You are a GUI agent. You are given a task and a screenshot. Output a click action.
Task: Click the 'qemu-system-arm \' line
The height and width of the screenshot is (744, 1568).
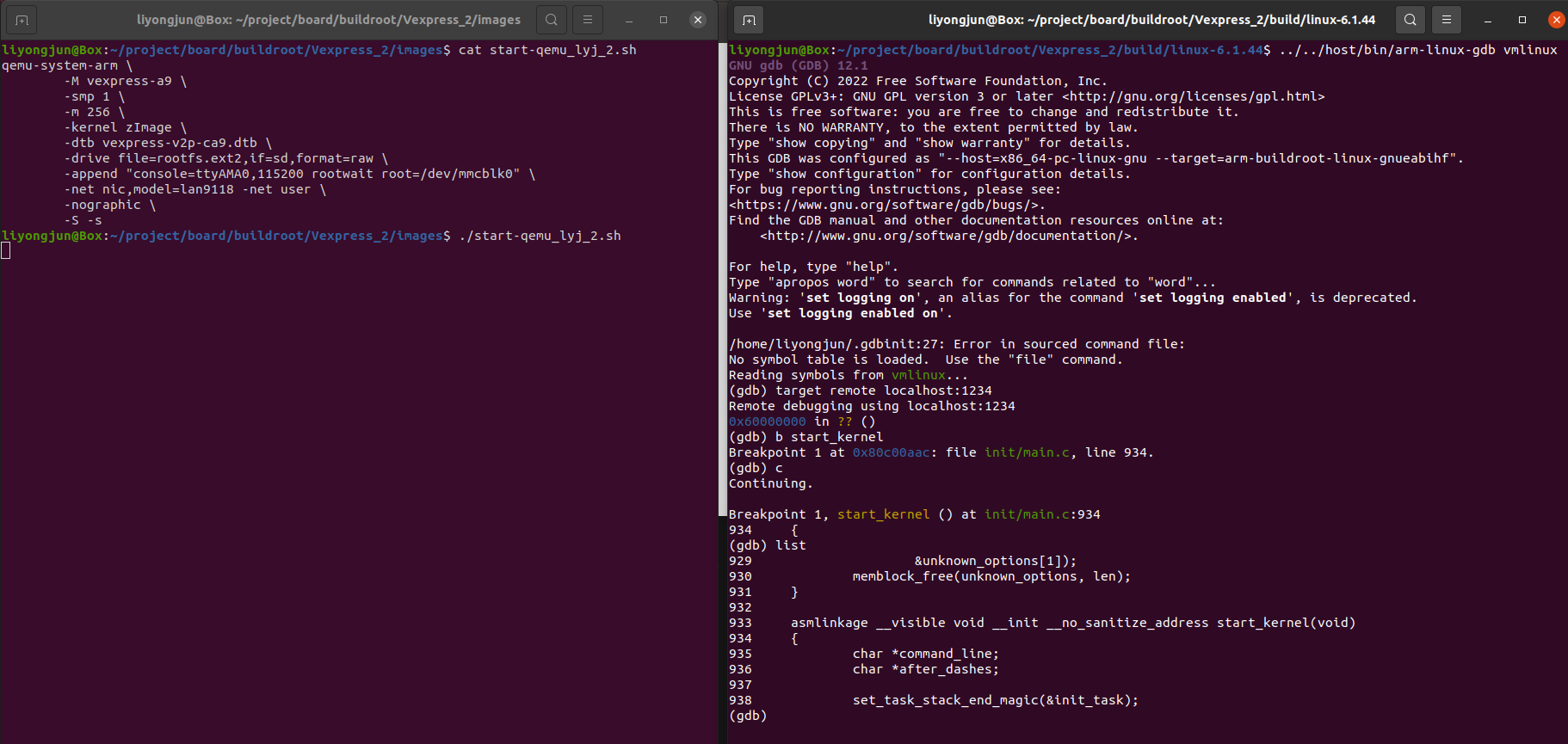click(x=67, y=65)
